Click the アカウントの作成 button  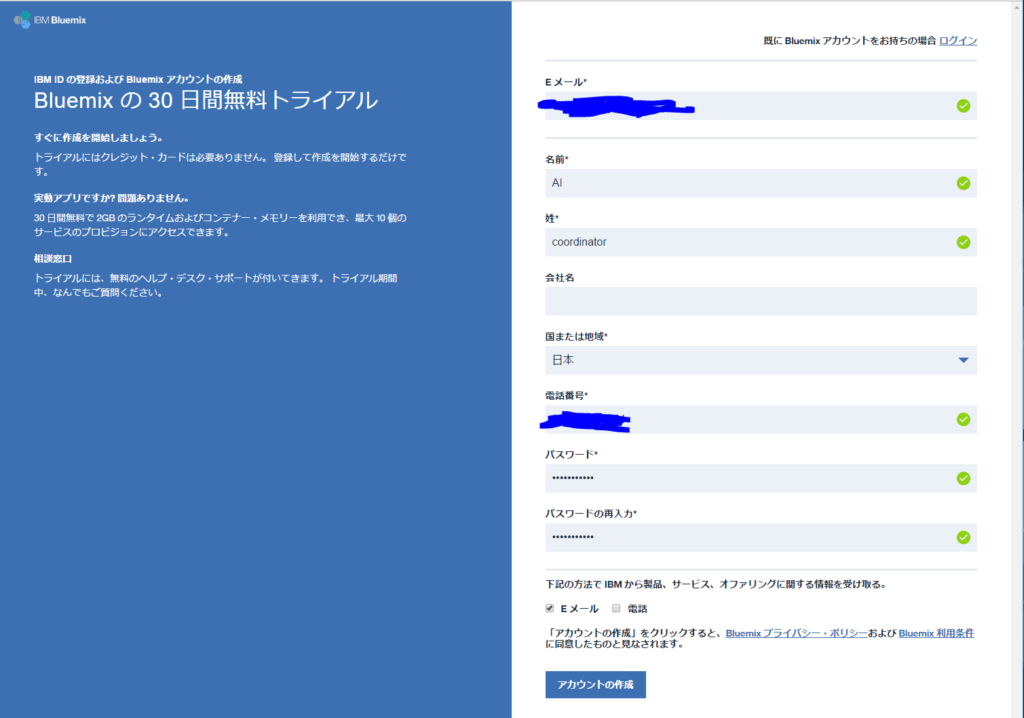pos(596,685)
